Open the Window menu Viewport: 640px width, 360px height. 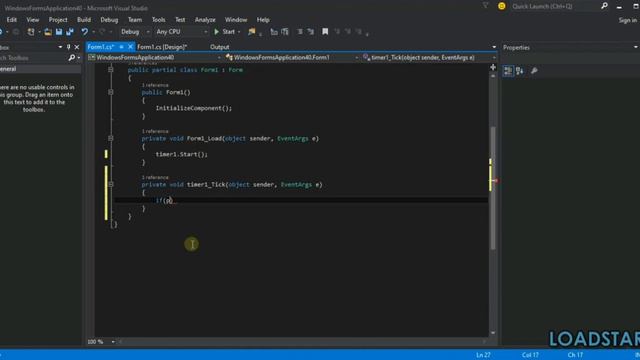tap(236, 20)
